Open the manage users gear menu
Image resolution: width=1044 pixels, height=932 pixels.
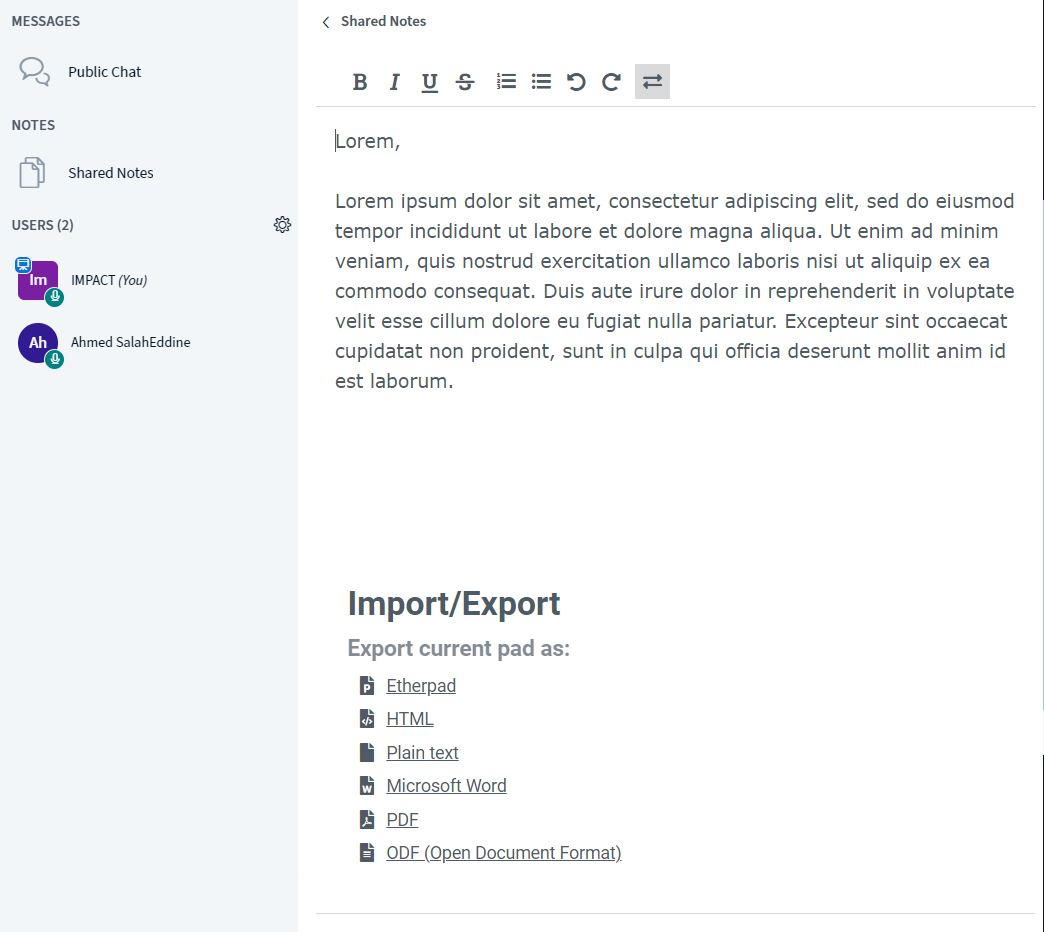282,225
